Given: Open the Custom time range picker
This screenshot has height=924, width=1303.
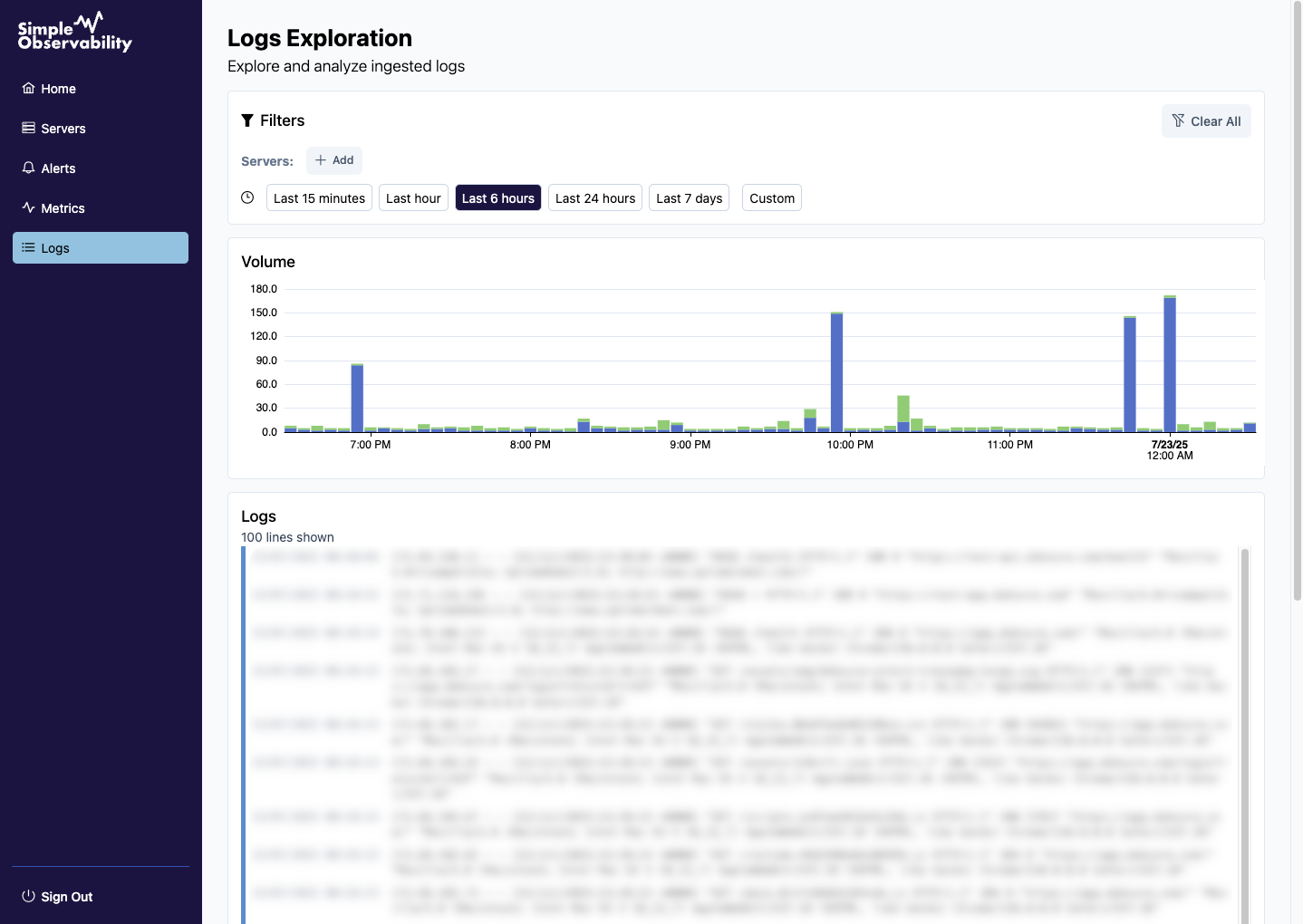Looking at the screenshot, I should 772,198.
